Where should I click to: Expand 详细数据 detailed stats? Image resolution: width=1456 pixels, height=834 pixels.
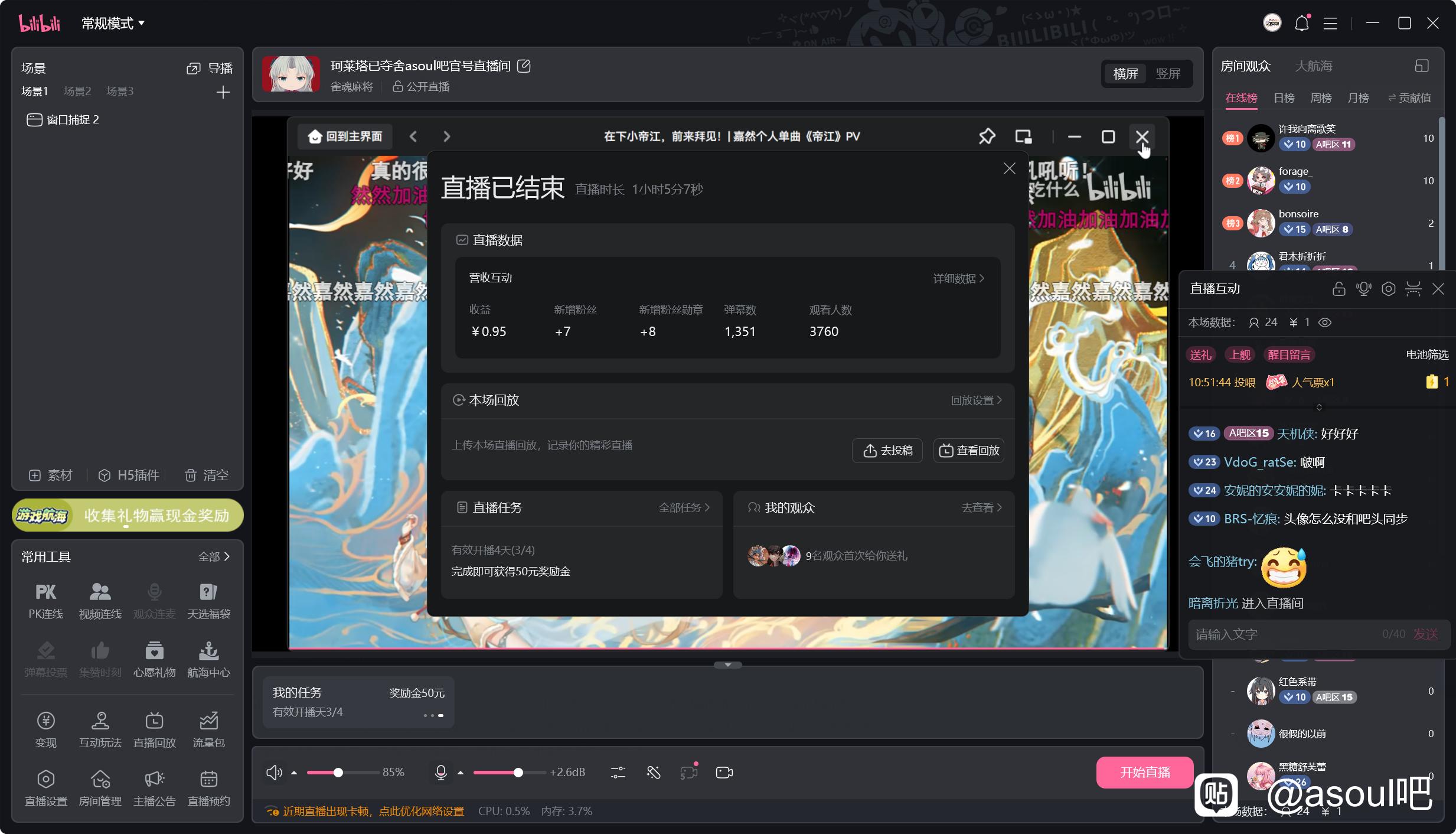click(x=958, y=278)
